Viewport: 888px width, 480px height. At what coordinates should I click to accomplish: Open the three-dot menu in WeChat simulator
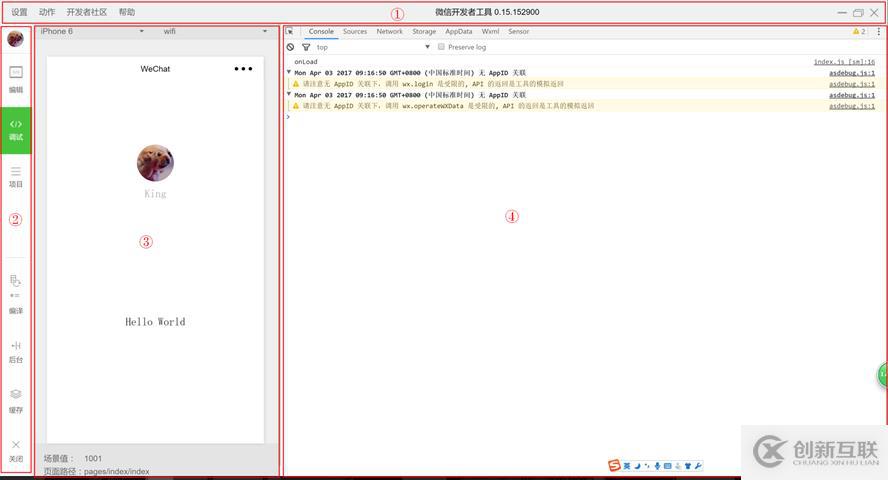tap(244, 68)
